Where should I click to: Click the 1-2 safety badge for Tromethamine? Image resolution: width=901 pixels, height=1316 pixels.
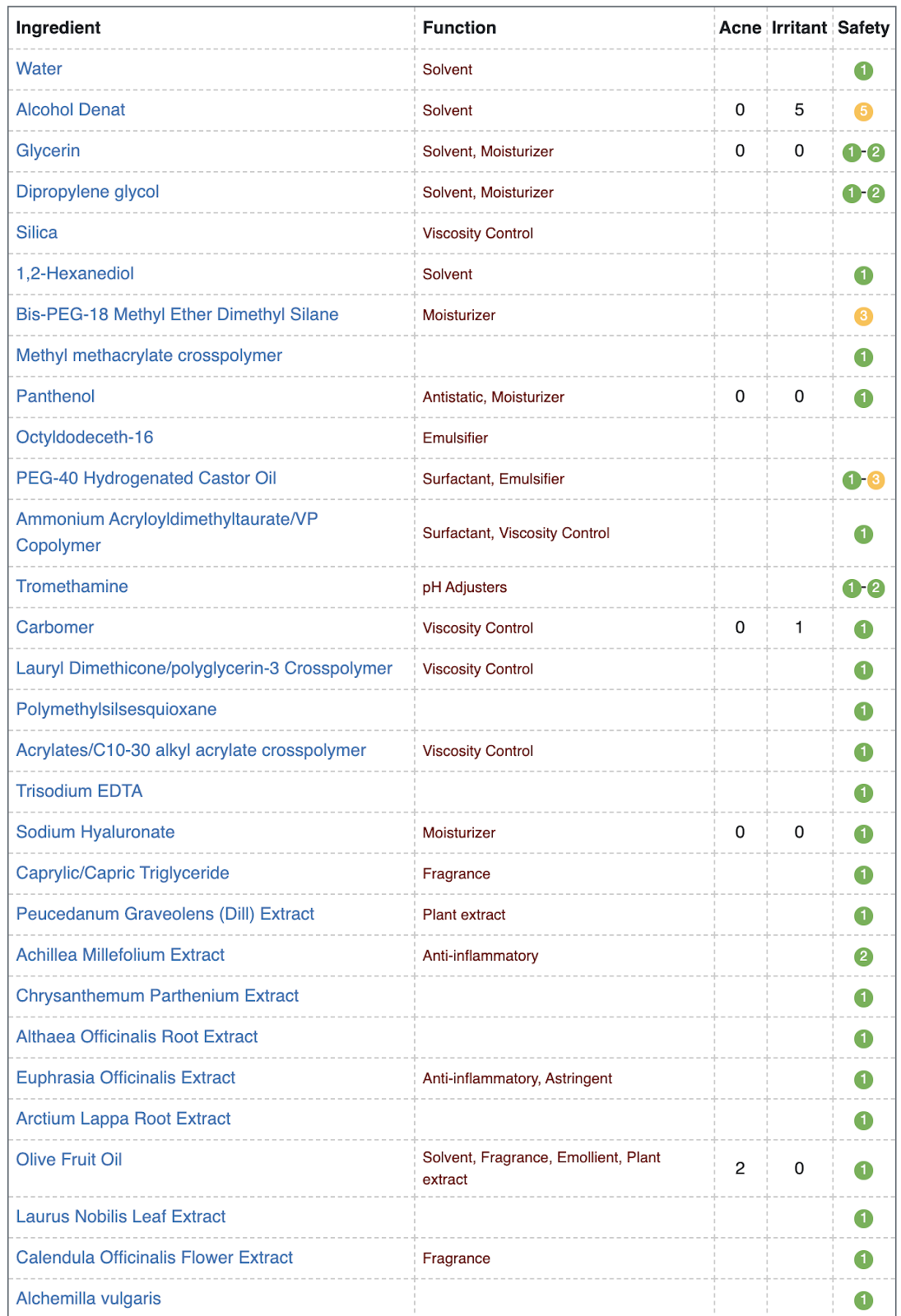pos(863,588)
